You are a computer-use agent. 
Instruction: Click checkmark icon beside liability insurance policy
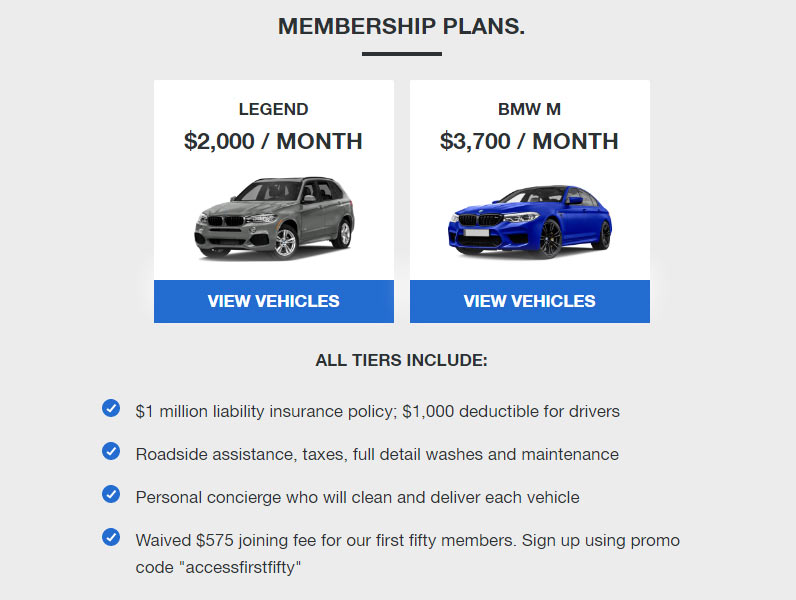111,408
